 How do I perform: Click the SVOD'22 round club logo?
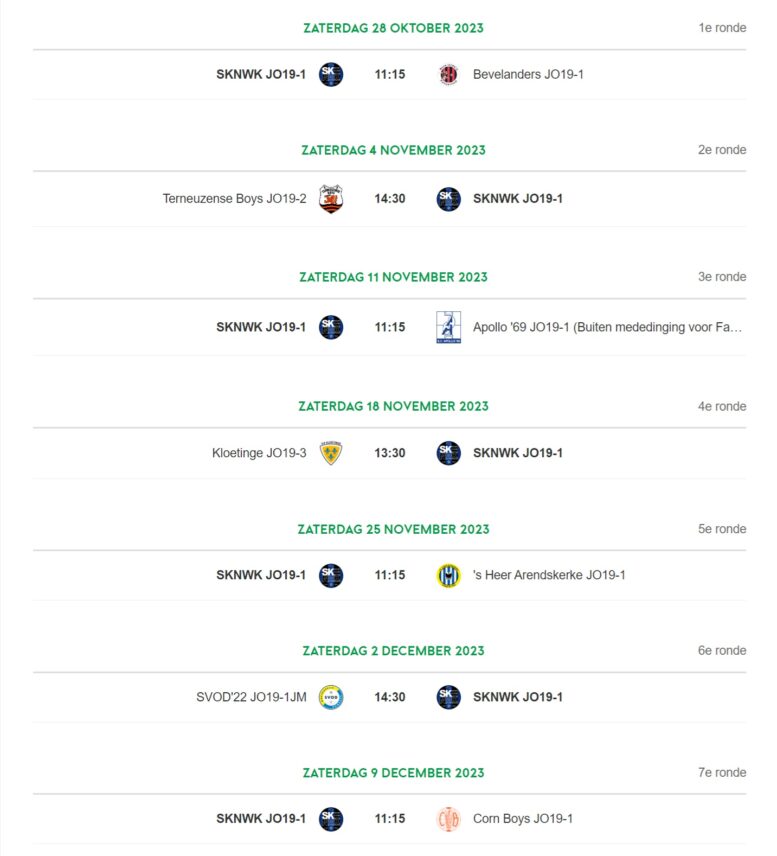point(331,697)
